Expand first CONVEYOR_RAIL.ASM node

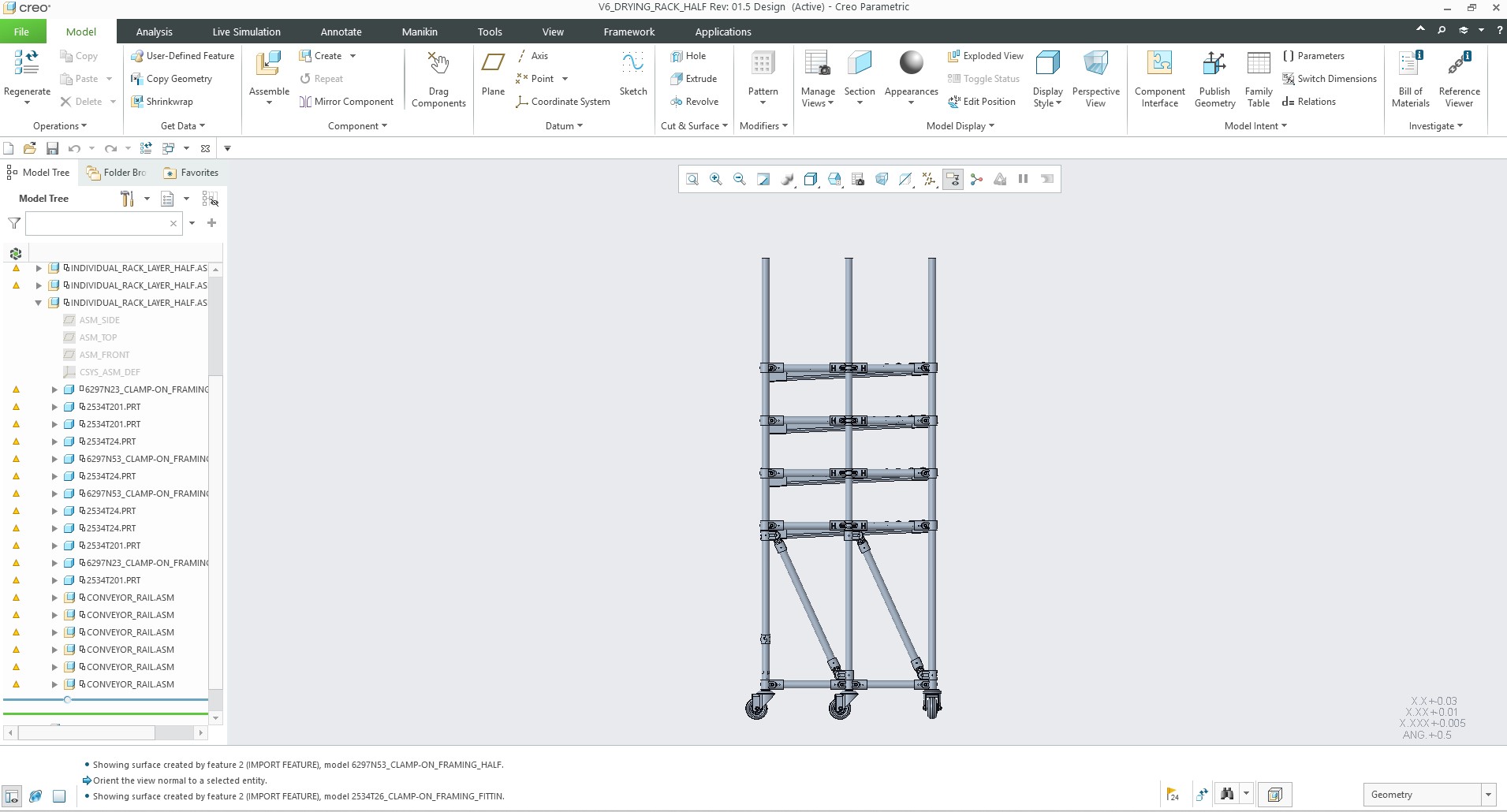click(x=54, y=598)
